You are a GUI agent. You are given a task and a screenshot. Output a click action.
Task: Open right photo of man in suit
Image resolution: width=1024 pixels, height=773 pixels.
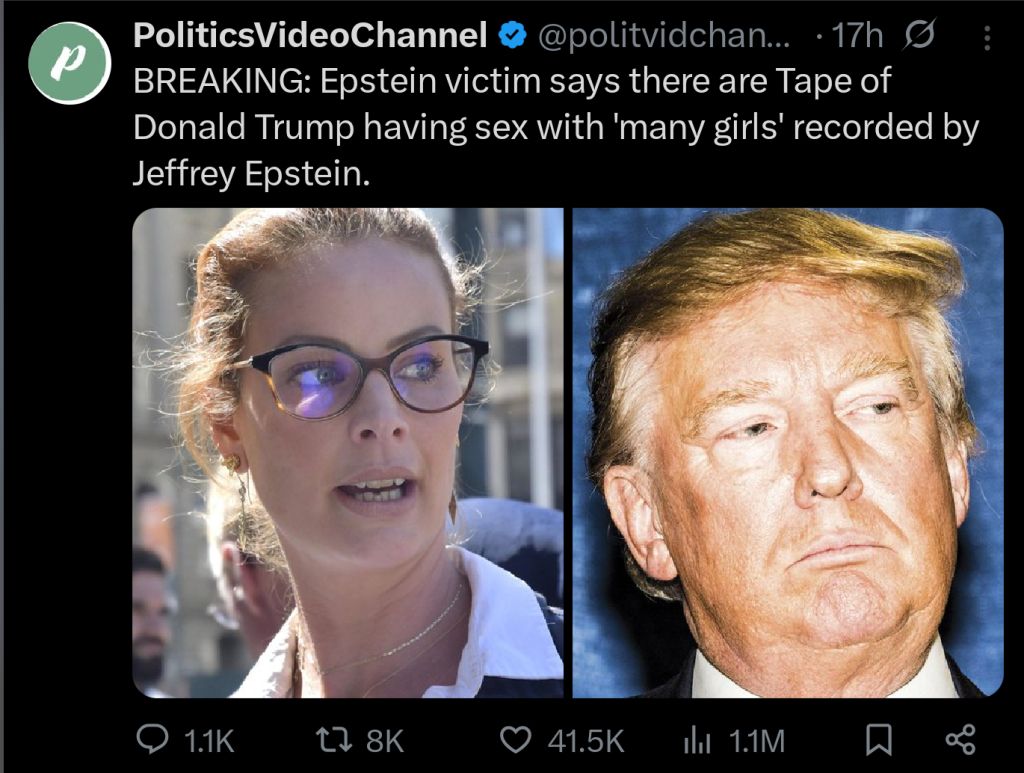pyautogui.click(x=788, y=452)
